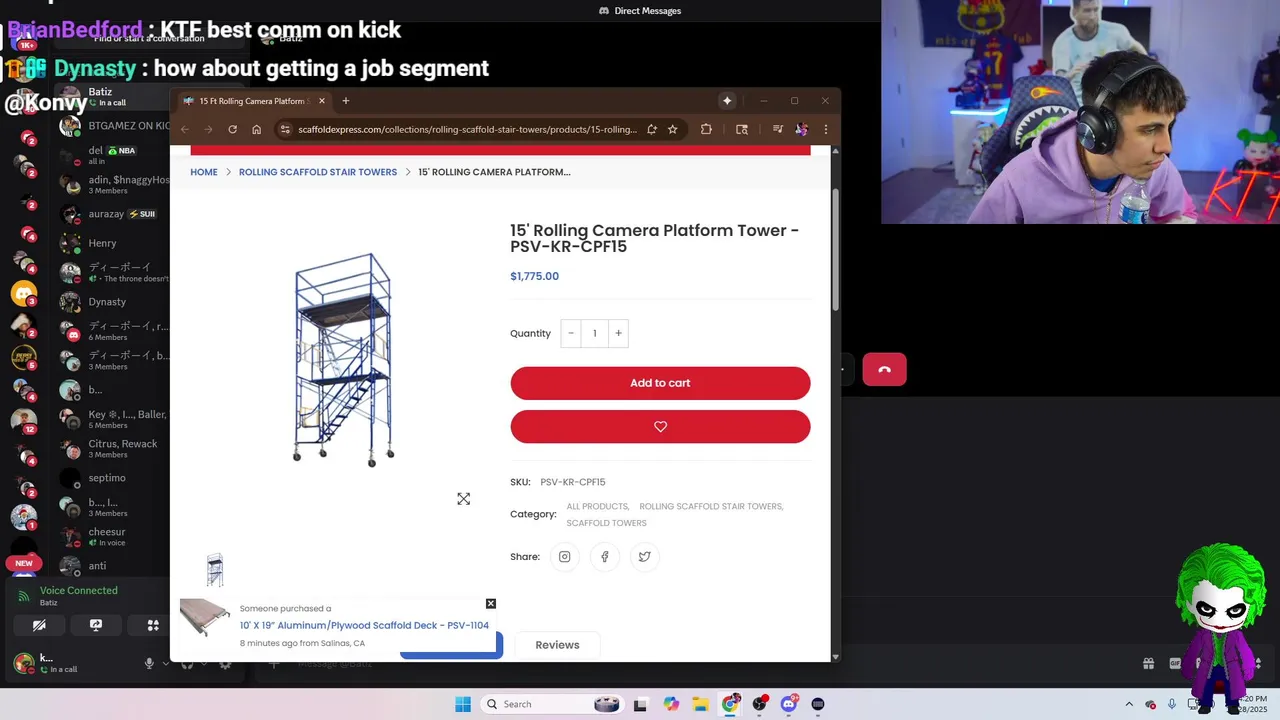Open Discord gift icon in message bar
Screen dimensions: 1280x720
tap(1149, 663)
